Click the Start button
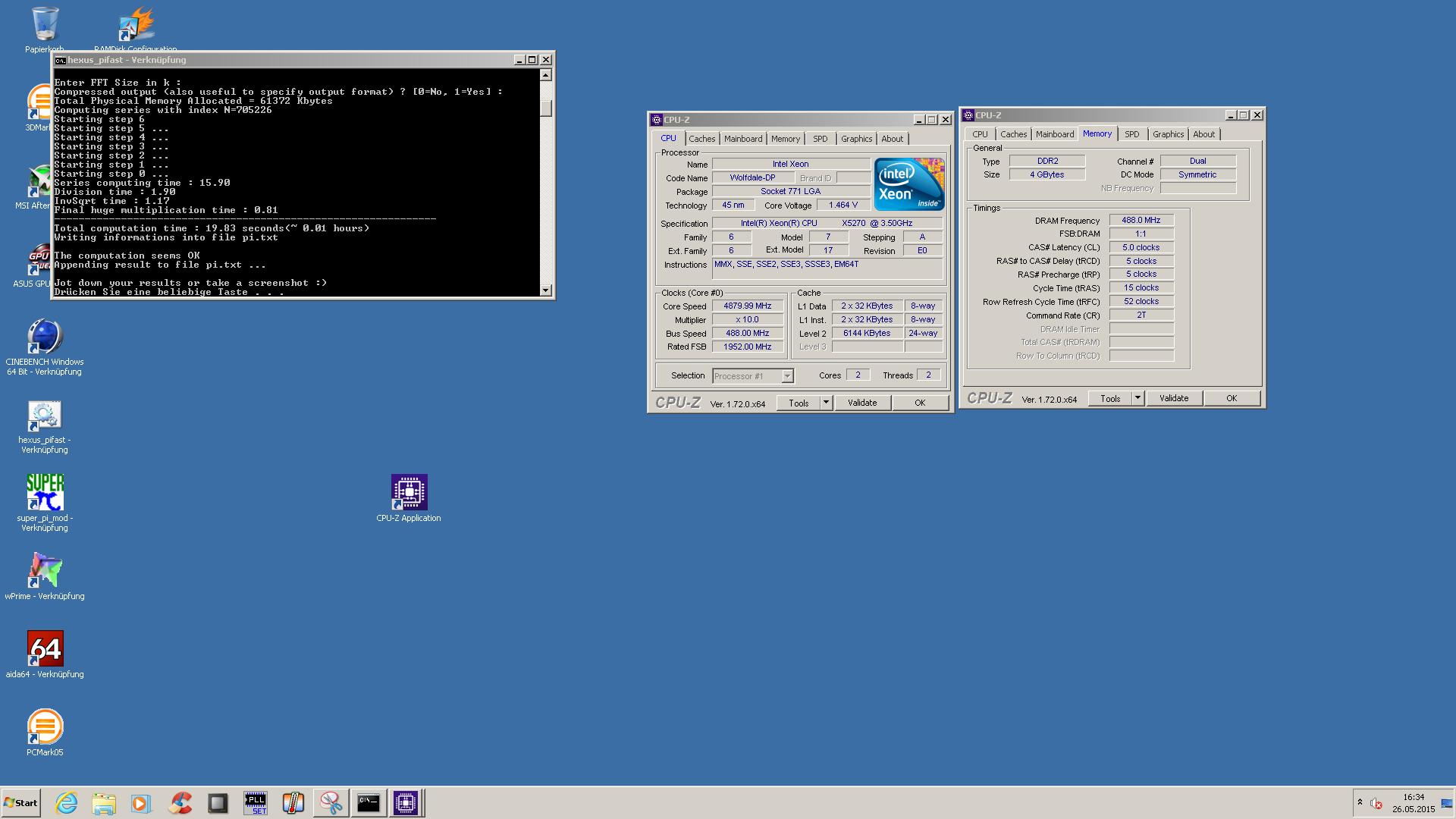The image size is (1456, 819). tap(20, 802)
